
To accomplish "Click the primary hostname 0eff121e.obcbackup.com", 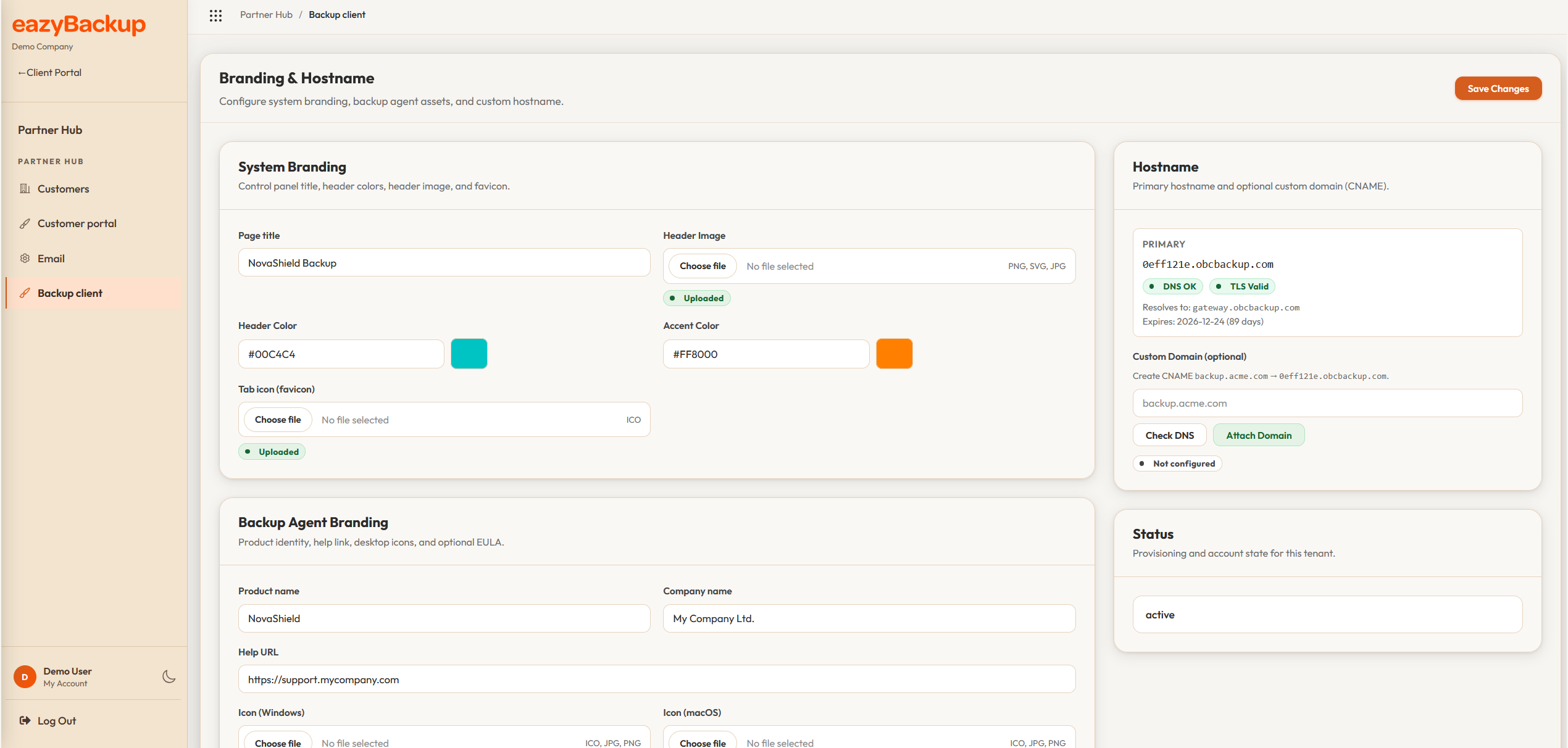I will pyautogui.click(x=1208, y=264).
